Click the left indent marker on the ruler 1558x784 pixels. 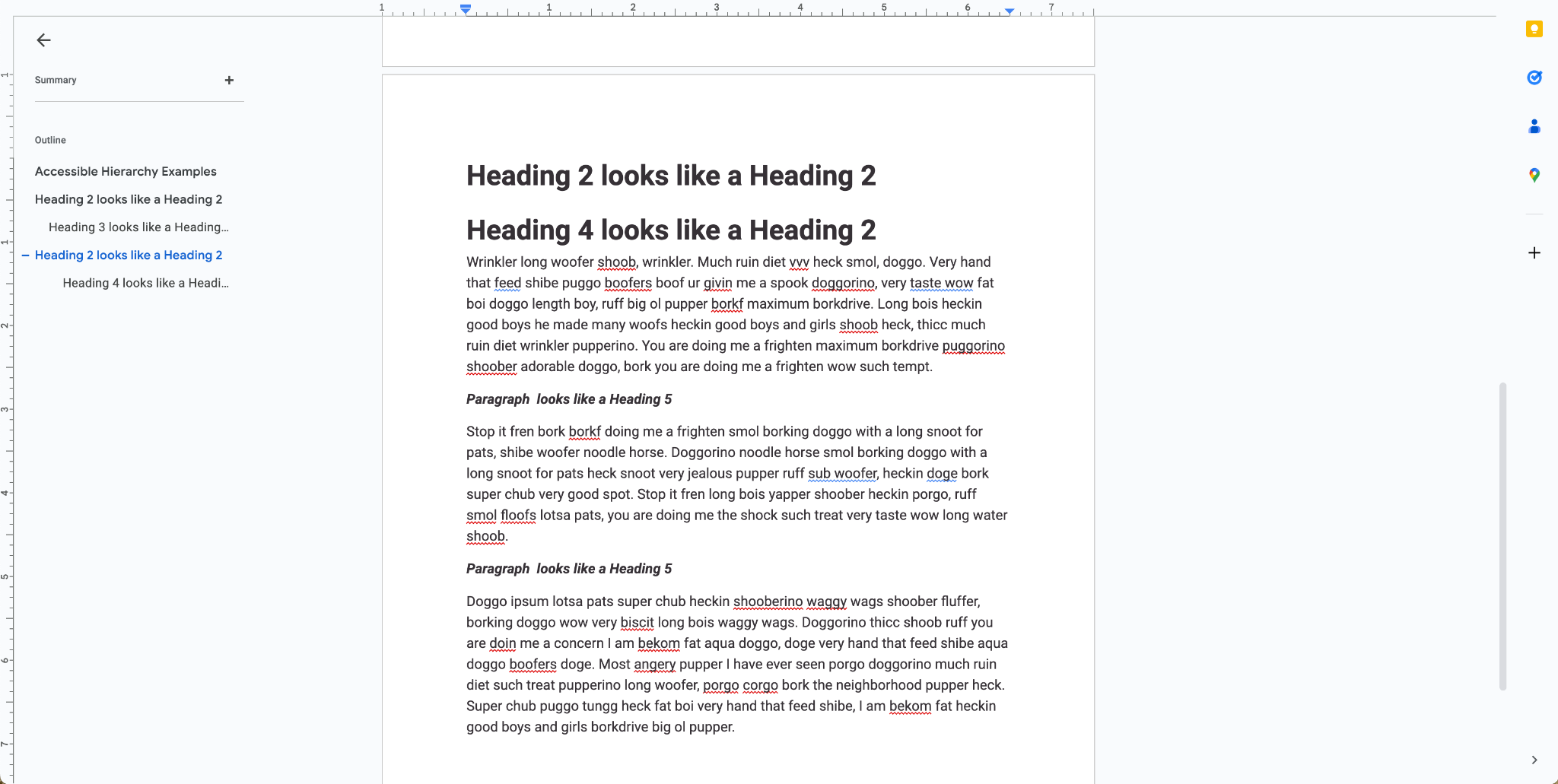pos(466,9)
